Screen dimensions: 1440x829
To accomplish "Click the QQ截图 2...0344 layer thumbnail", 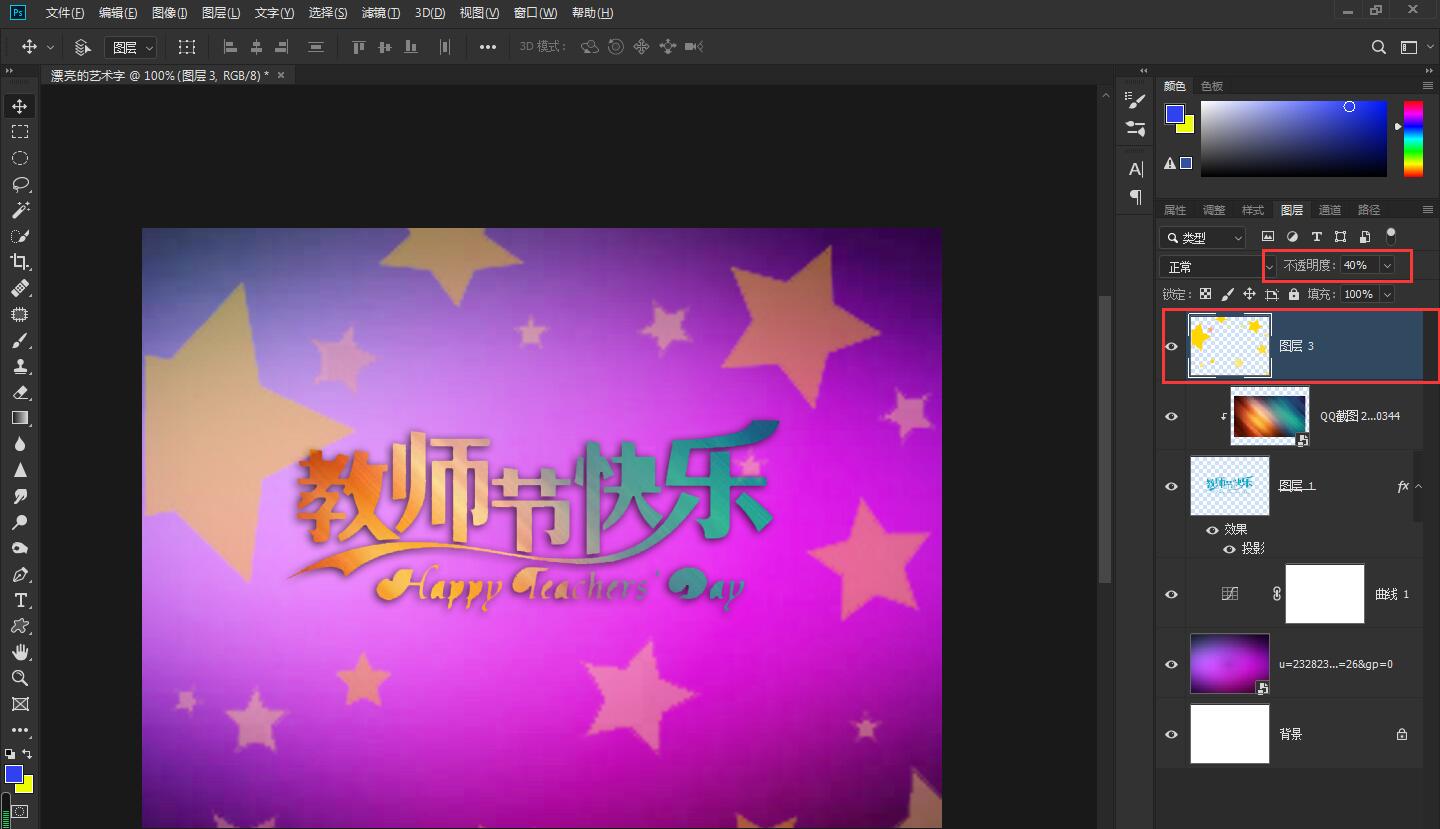I will coord(1268,415).
